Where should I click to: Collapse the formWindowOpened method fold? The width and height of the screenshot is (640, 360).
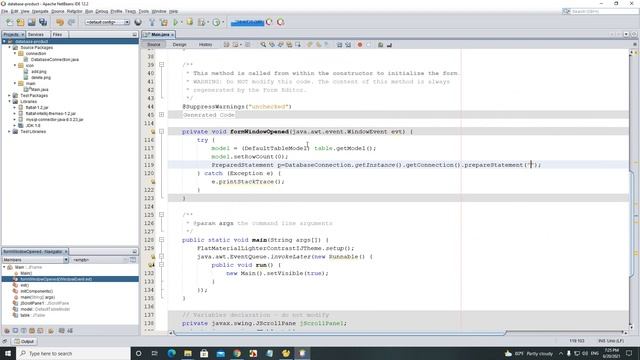(162, 131)
